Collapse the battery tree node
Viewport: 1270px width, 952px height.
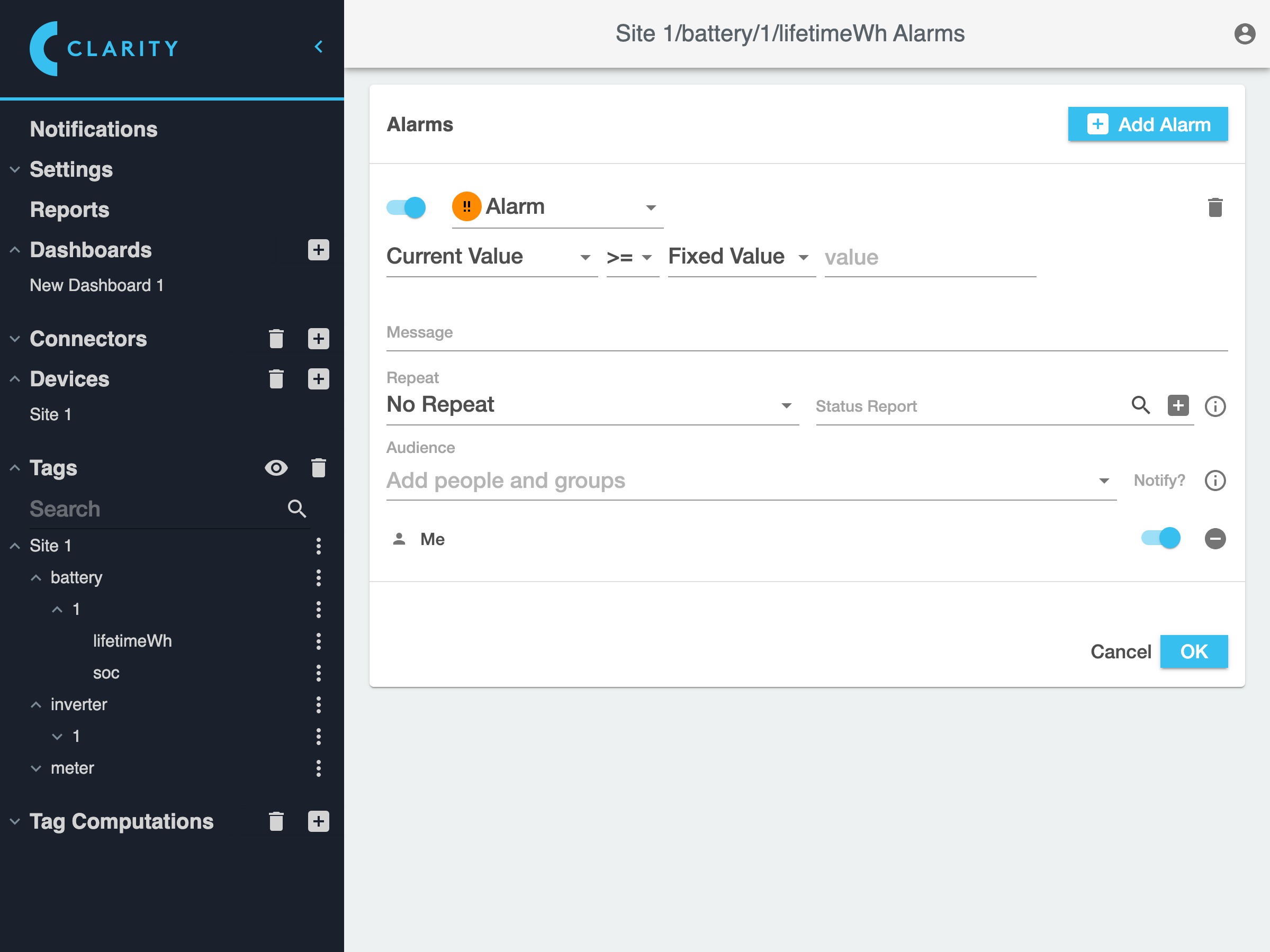pos(36,577)
